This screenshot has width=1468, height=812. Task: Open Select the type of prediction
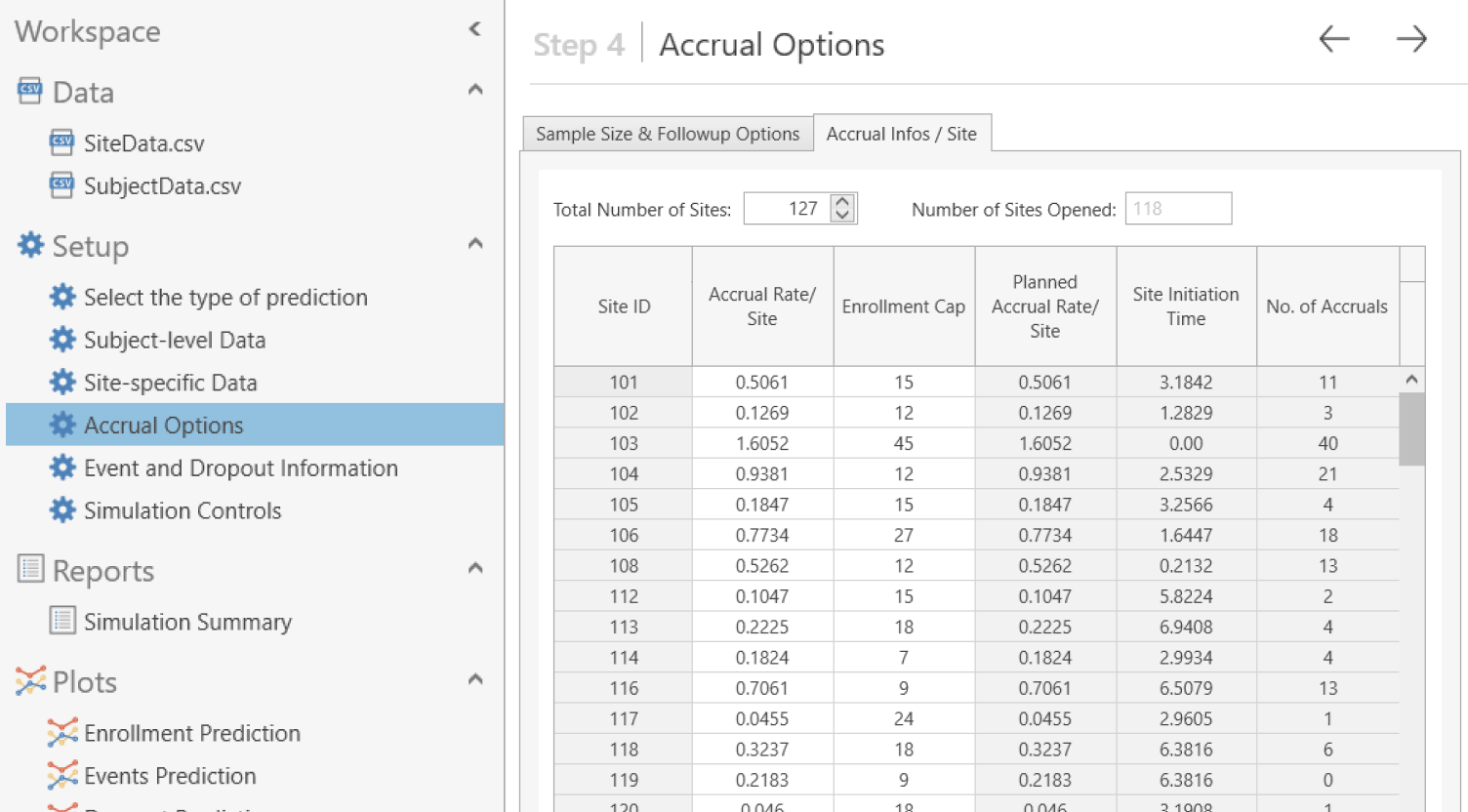pos(225,298)
